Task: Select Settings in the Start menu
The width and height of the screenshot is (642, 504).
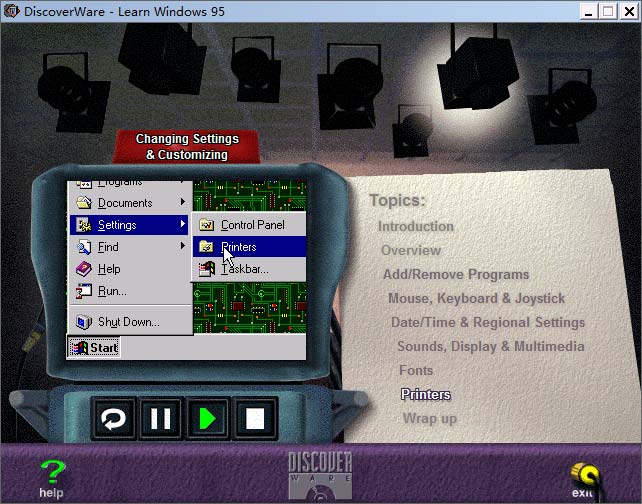Action: [129, 225]
